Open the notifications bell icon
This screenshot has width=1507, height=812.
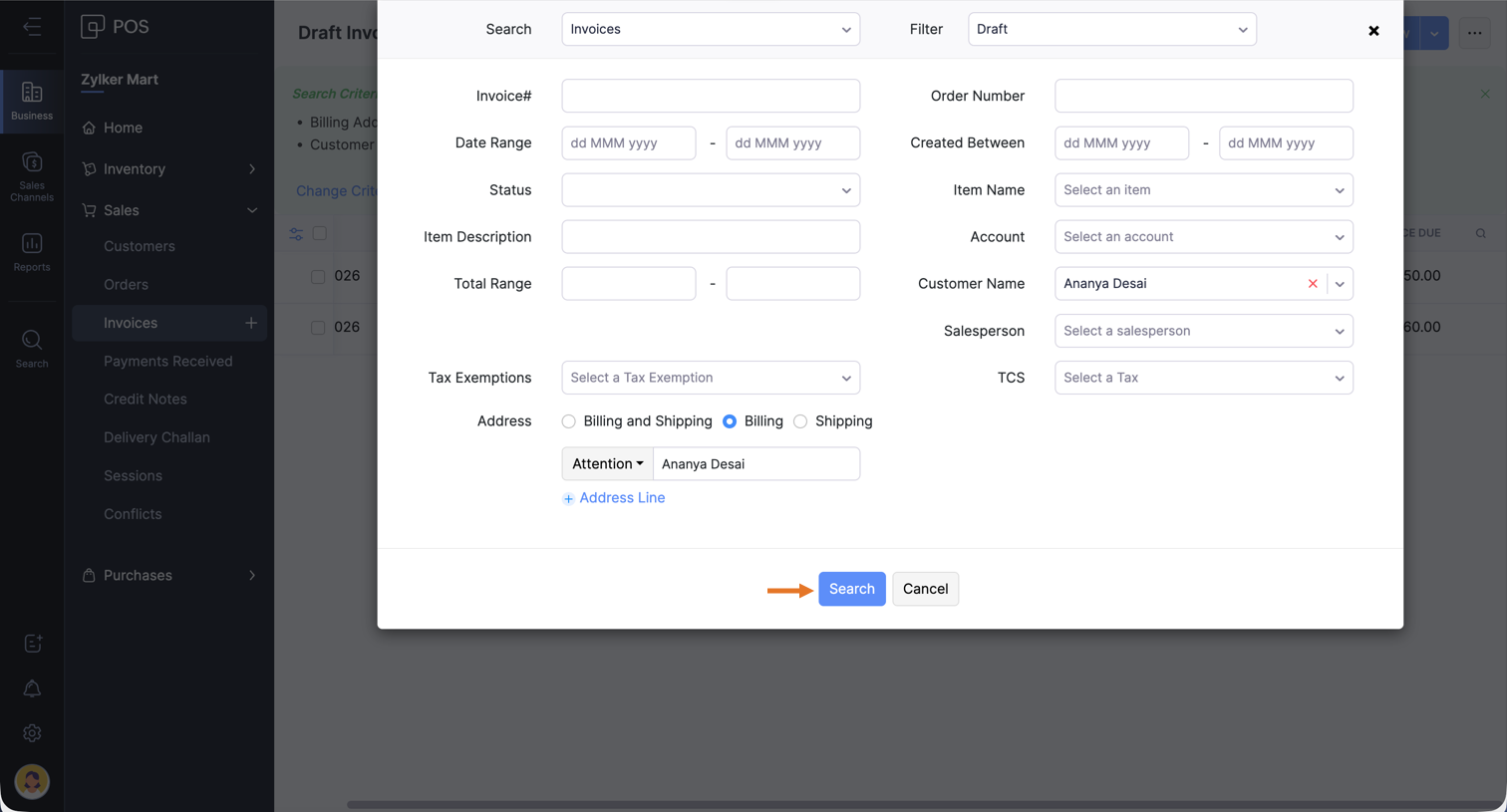tap(32, 688)
